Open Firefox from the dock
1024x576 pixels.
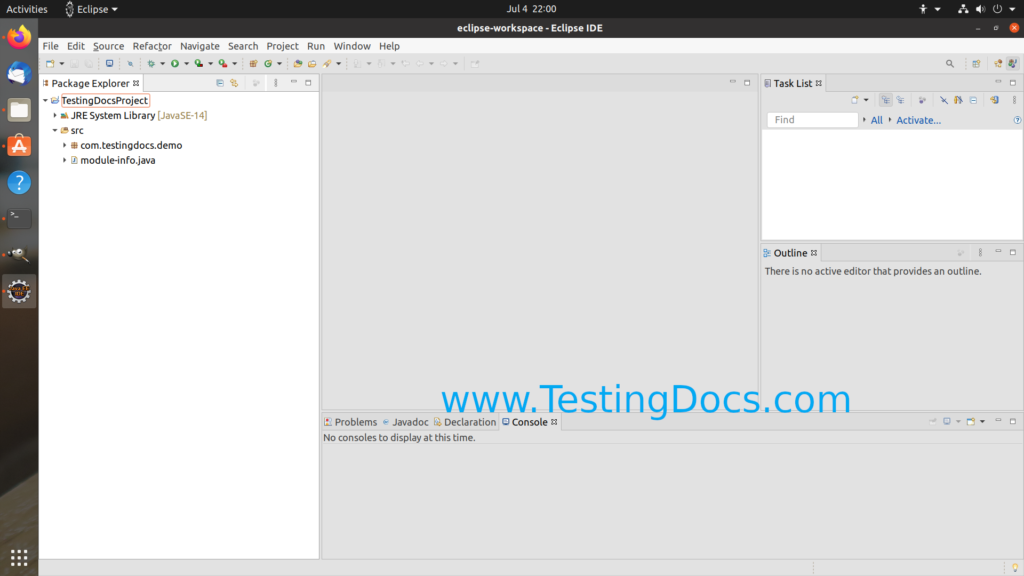pos(19,37)
